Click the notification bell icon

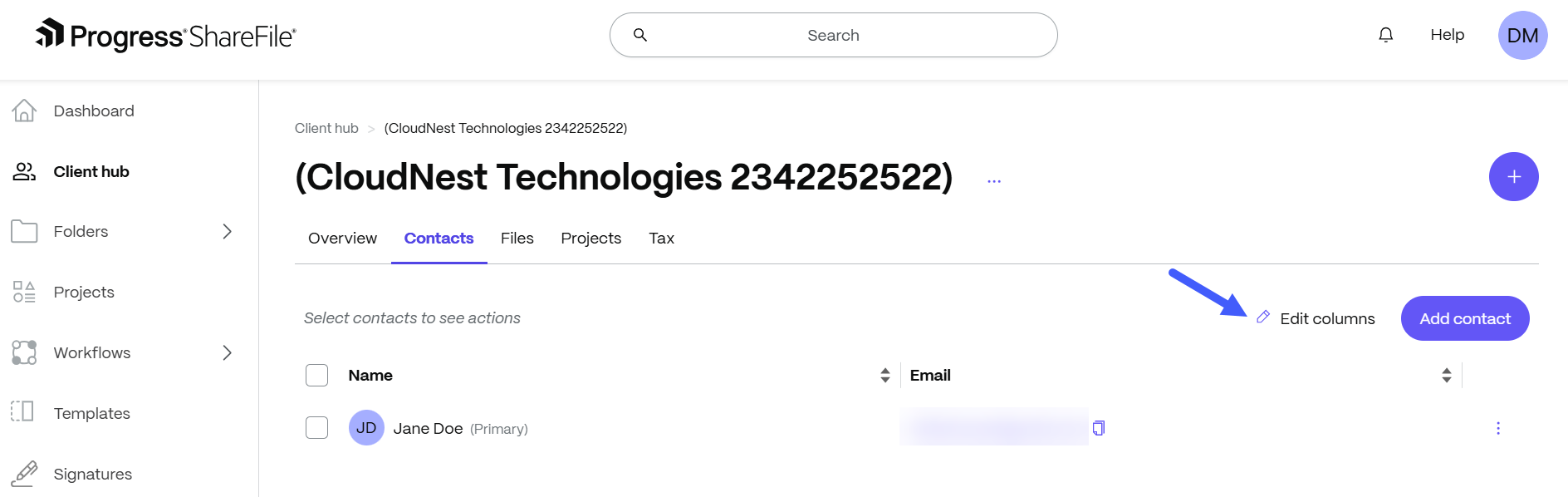[x=1385, y=35]
